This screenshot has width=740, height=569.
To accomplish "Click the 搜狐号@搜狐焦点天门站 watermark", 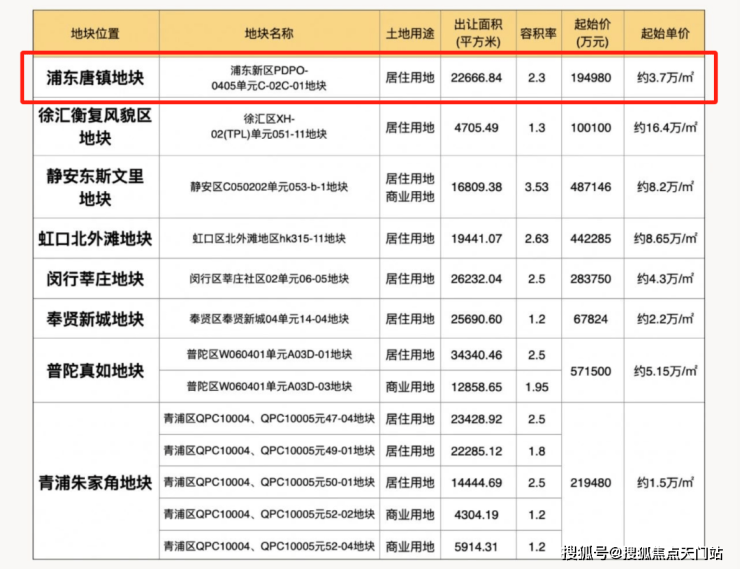I will point(642,553).
